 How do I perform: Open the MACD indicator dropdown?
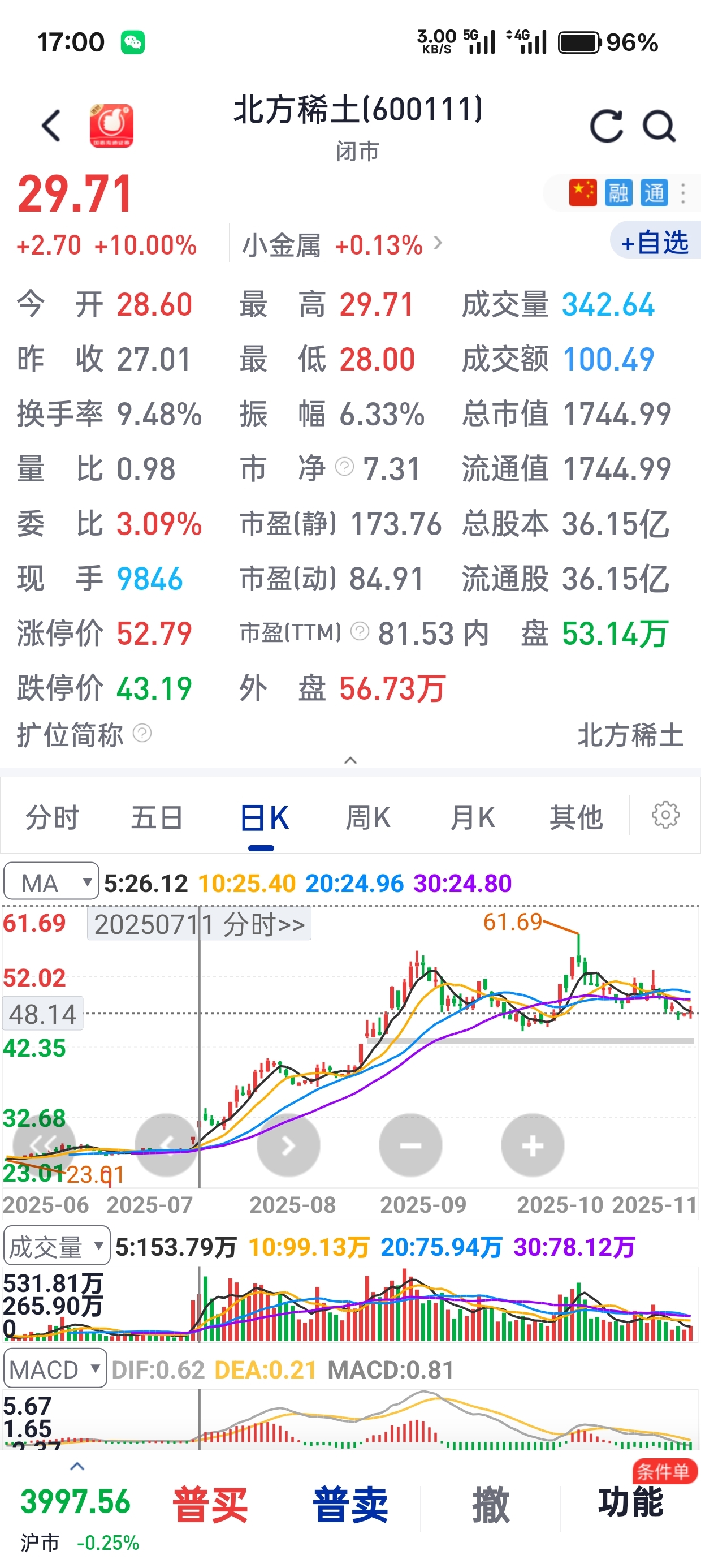tap(55, 1369)
